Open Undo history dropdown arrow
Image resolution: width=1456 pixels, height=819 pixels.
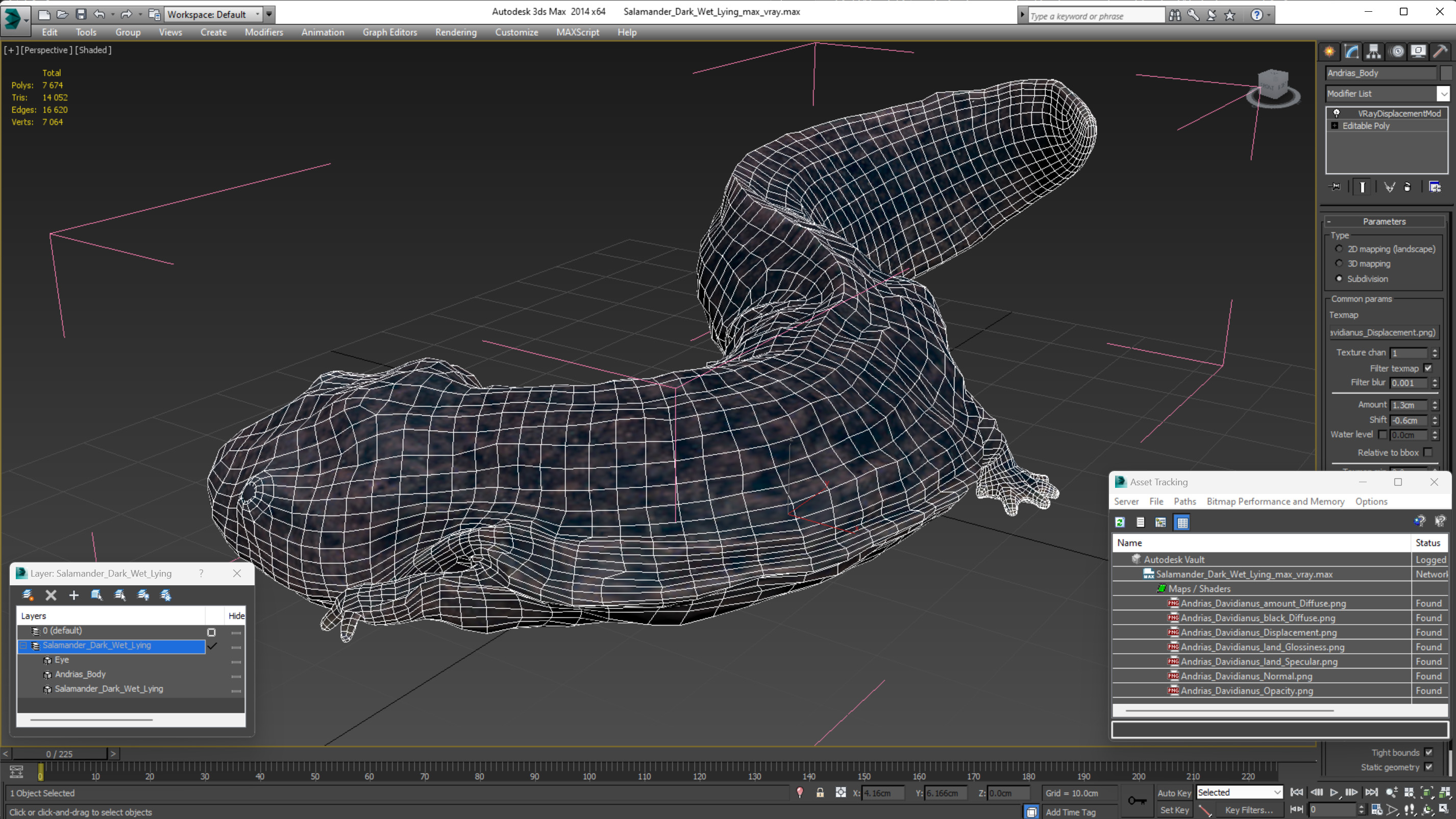(112, 14)
